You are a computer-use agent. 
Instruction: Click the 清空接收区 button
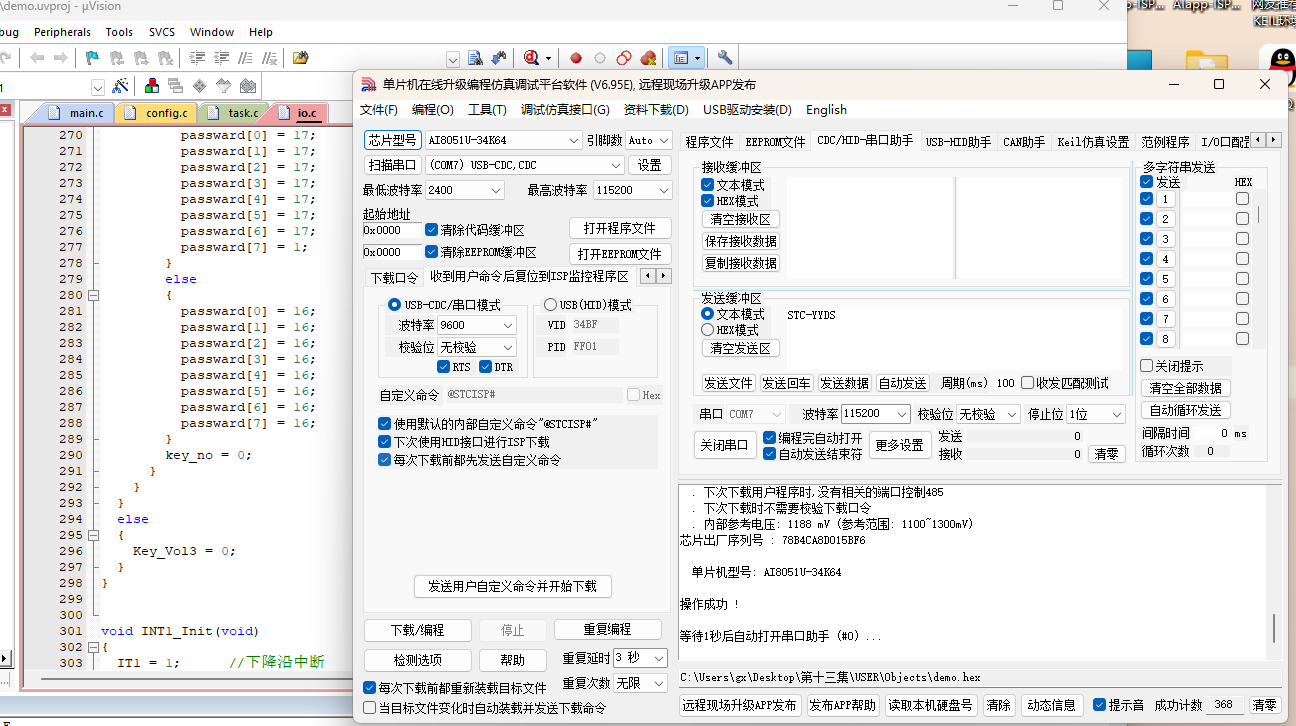pos(741,219)
